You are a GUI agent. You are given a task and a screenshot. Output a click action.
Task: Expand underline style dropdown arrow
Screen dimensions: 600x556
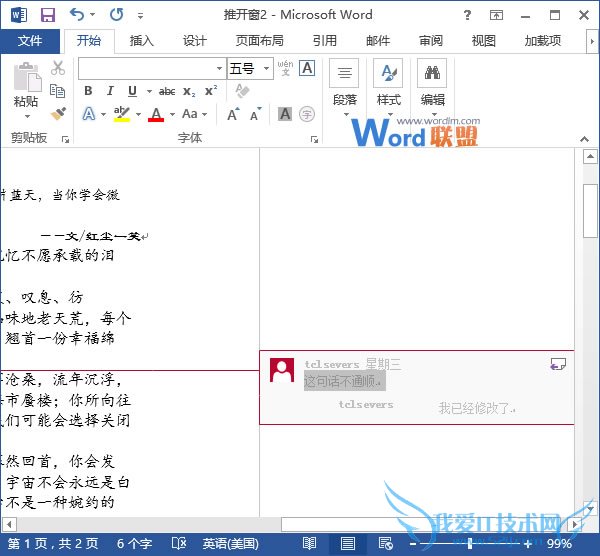pos(149,91)
